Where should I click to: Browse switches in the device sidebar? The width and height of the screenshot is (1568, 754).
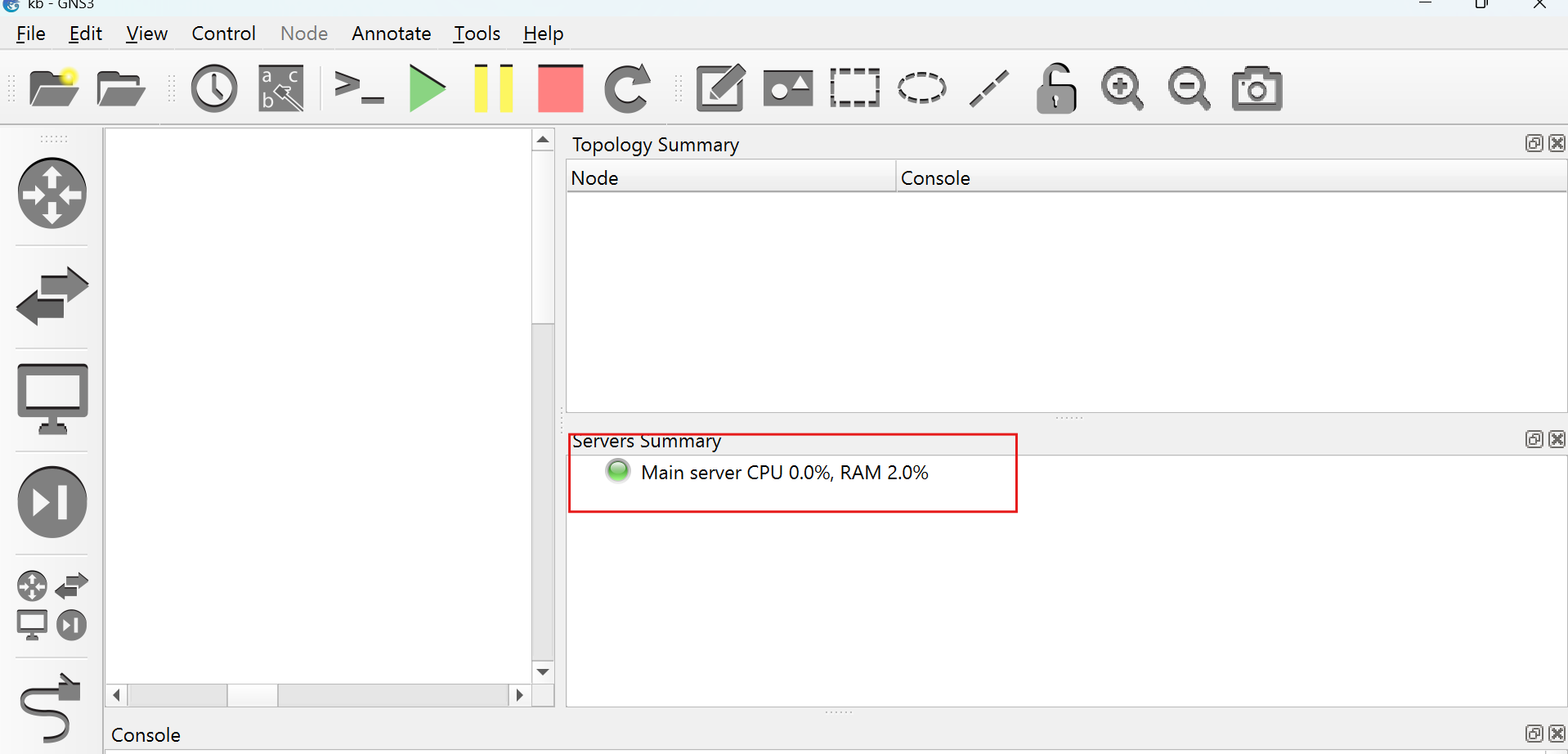click(x=52, y=295)
